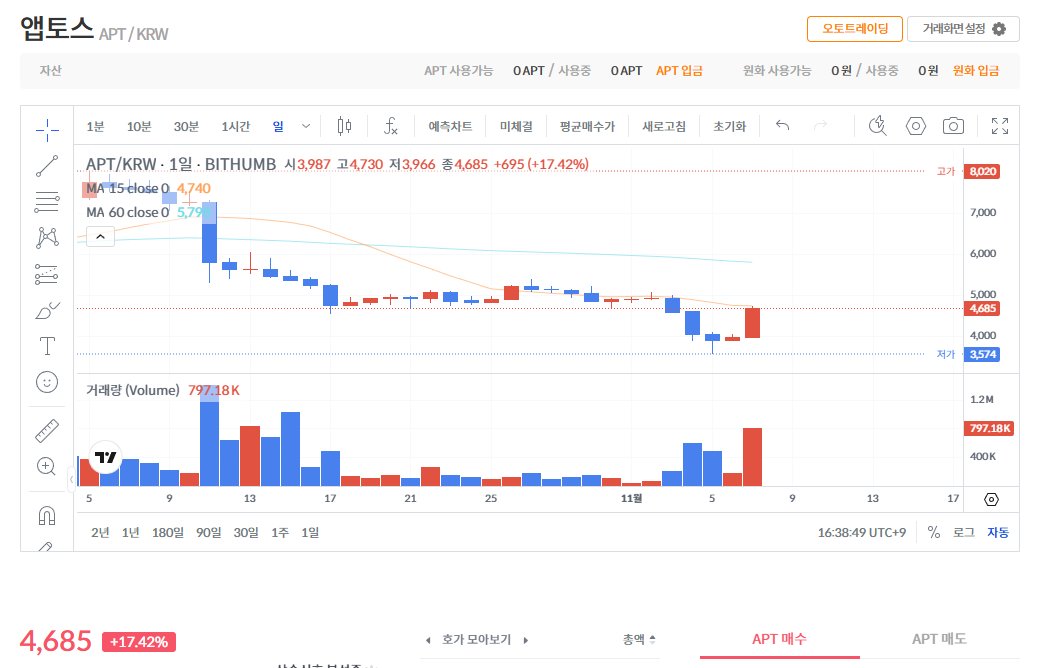The image size is (1046, 668).
Task: Toggle 평균매수가 line display
Action: pos(587,126)
